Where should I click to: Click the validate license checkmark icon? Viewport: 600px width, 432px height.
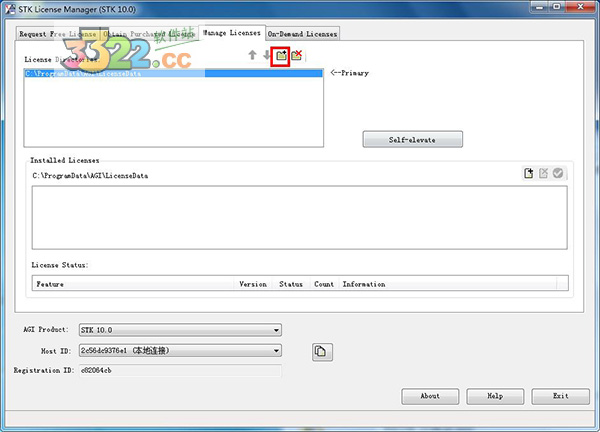558,174
